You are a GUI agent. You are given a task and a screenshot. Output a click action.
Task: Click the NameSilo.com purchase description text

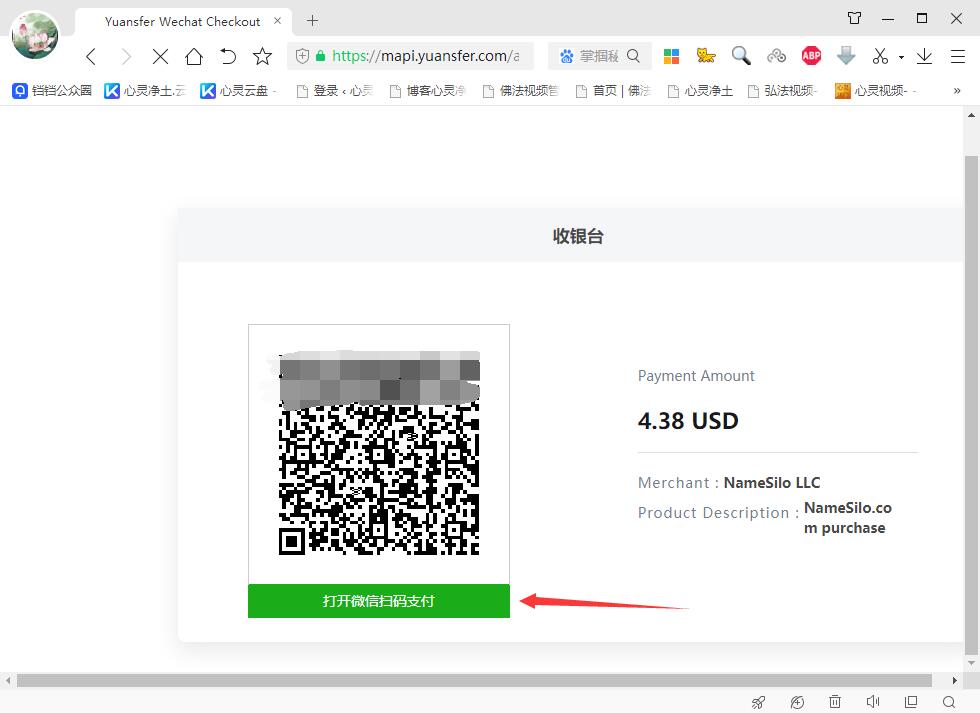pos(848,518)
